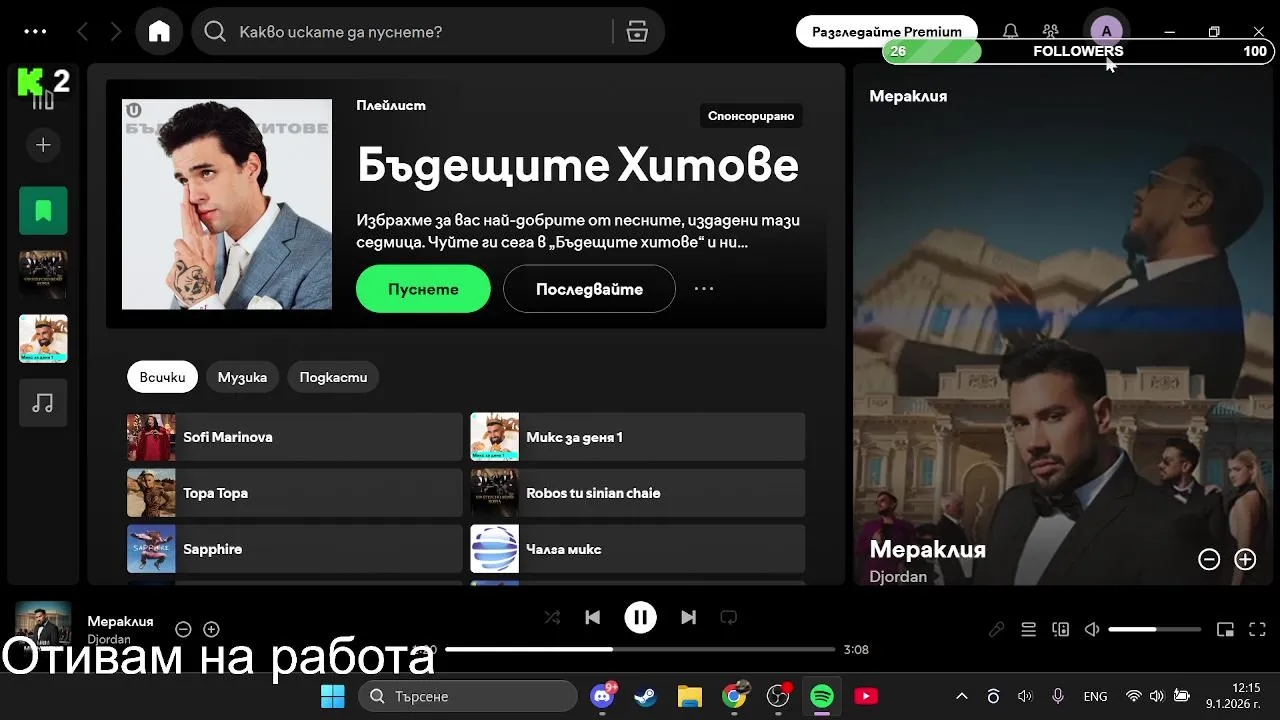Follow the playlist with 'Последвайте'
This screenshot has width=1280, height=720.
tap(589, 289)
